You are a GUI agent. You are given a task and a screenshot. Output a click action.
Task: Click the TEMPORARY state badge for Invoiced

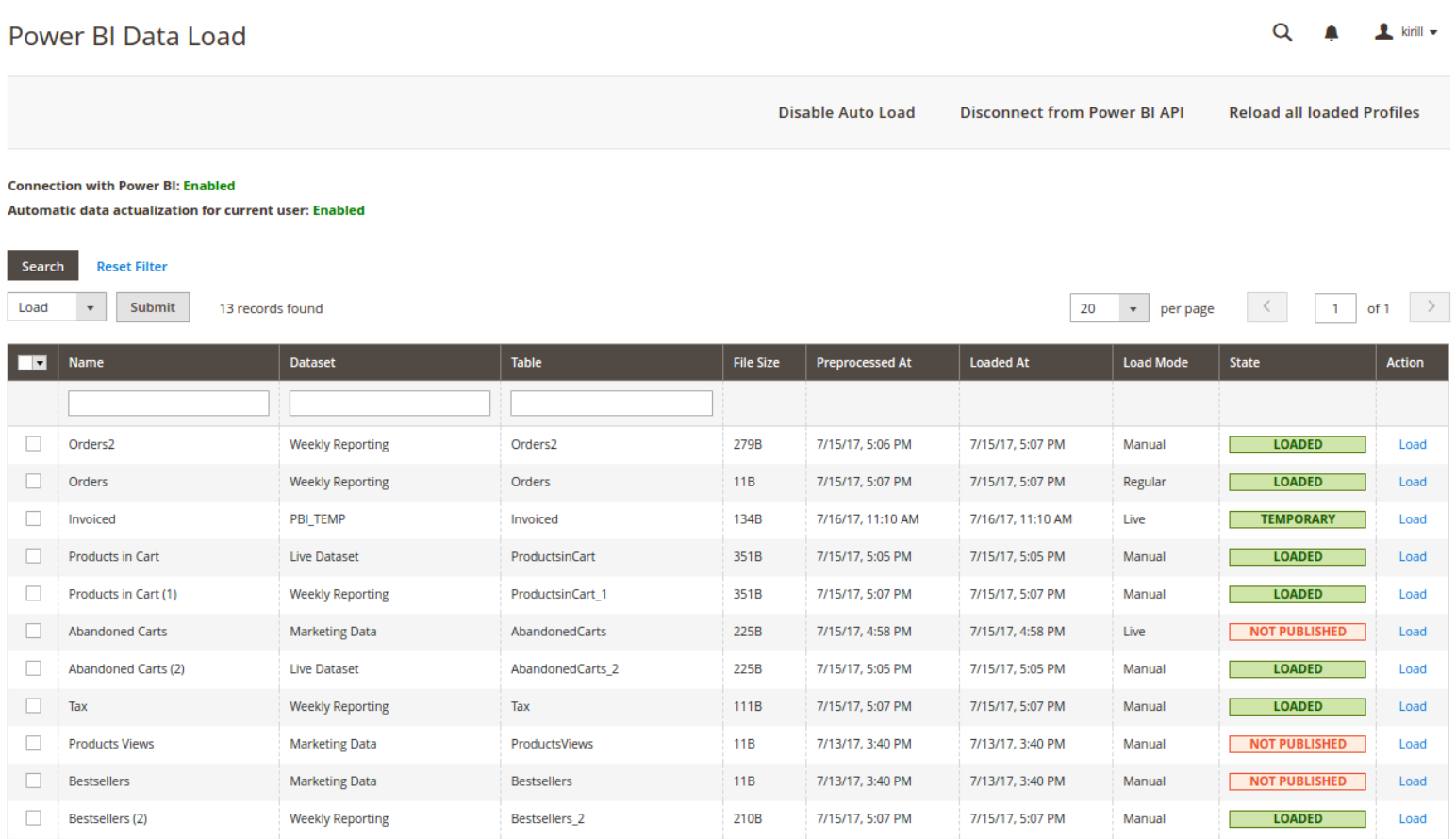pos(1298,519)
